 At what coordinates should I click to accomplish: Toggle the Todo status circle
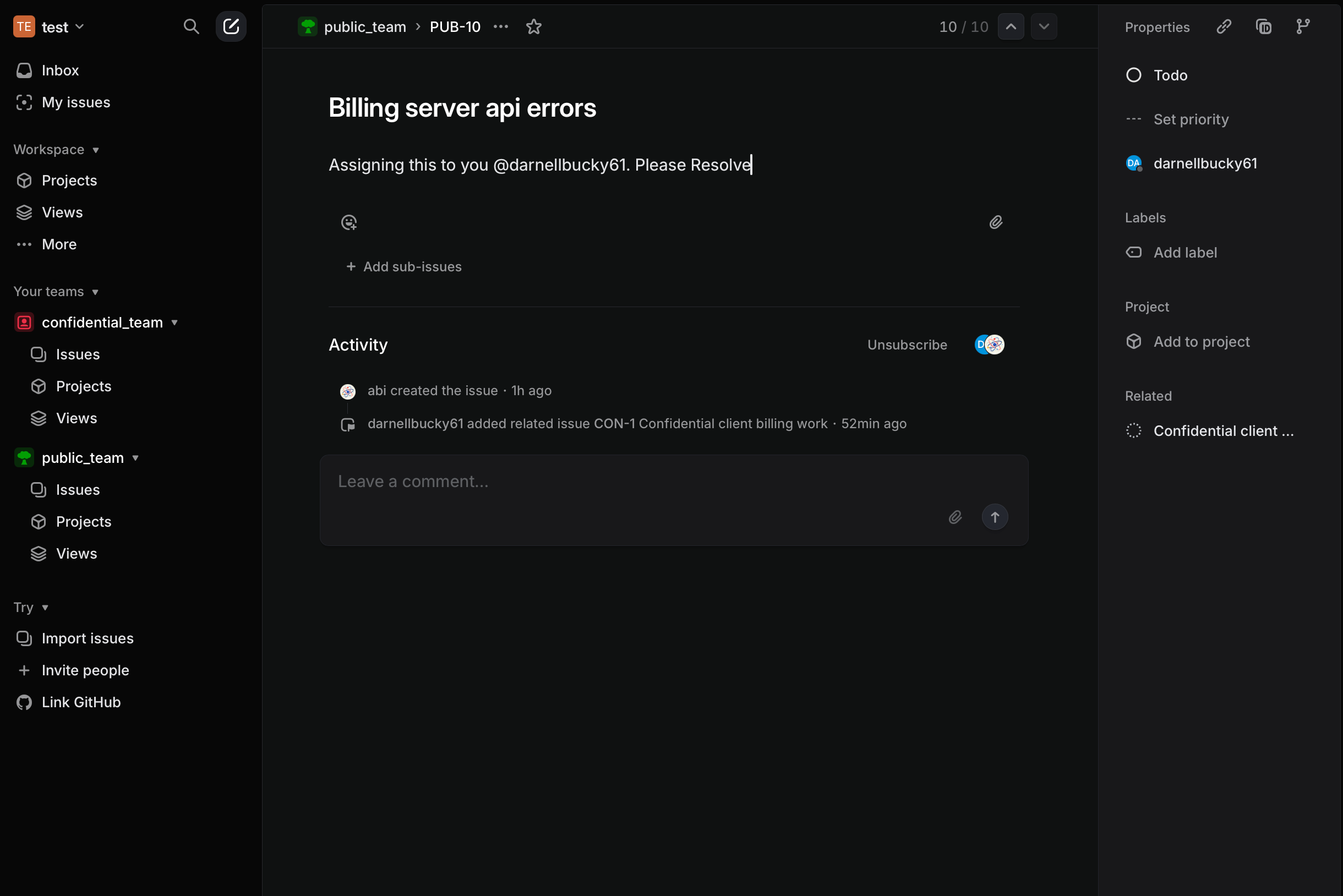click(1133, 75)
